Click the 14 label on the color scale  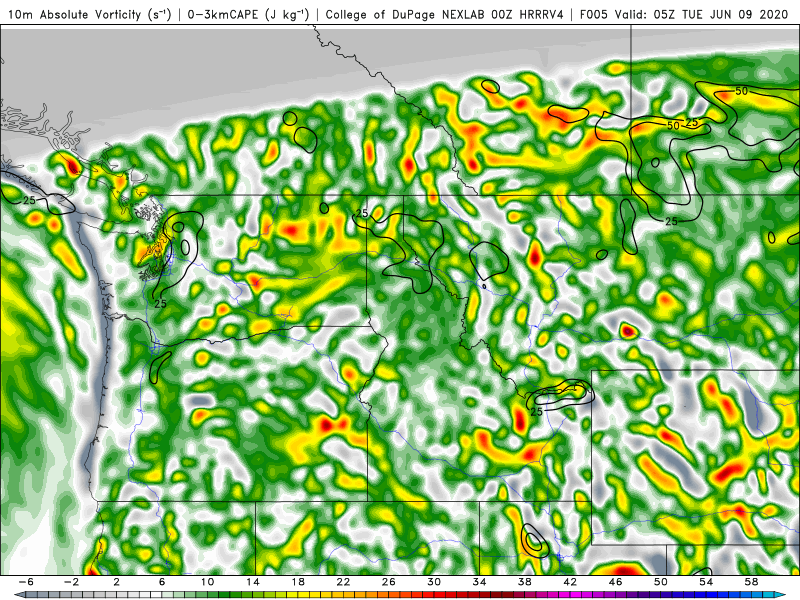point(253,582)
